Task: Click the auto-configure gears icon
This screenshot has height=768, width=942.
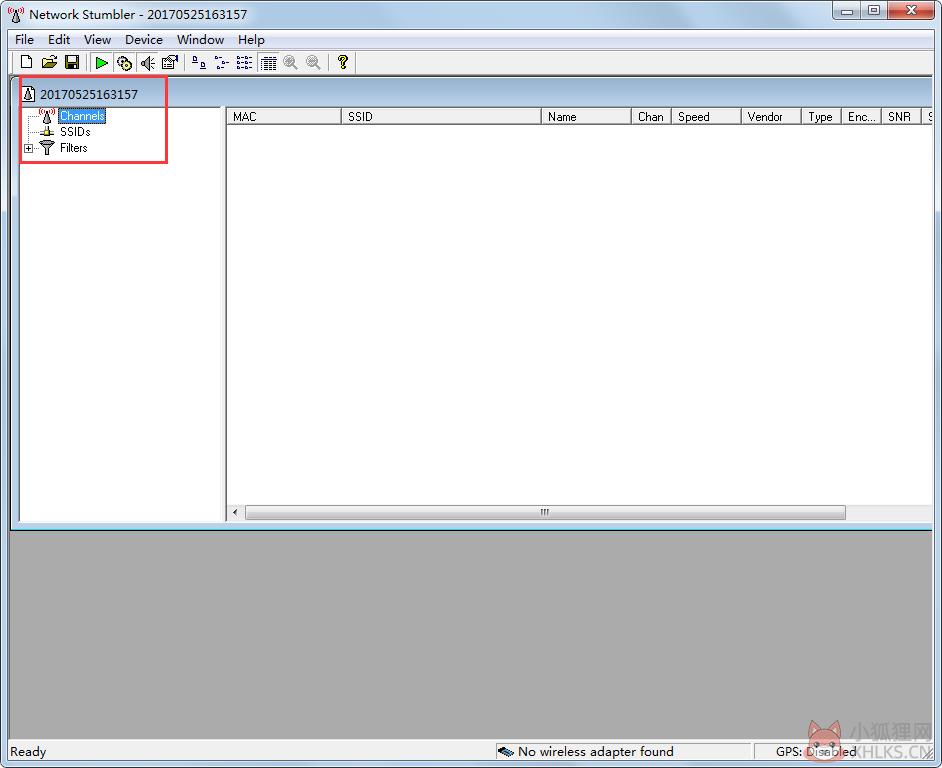Action: coord(124,62)
